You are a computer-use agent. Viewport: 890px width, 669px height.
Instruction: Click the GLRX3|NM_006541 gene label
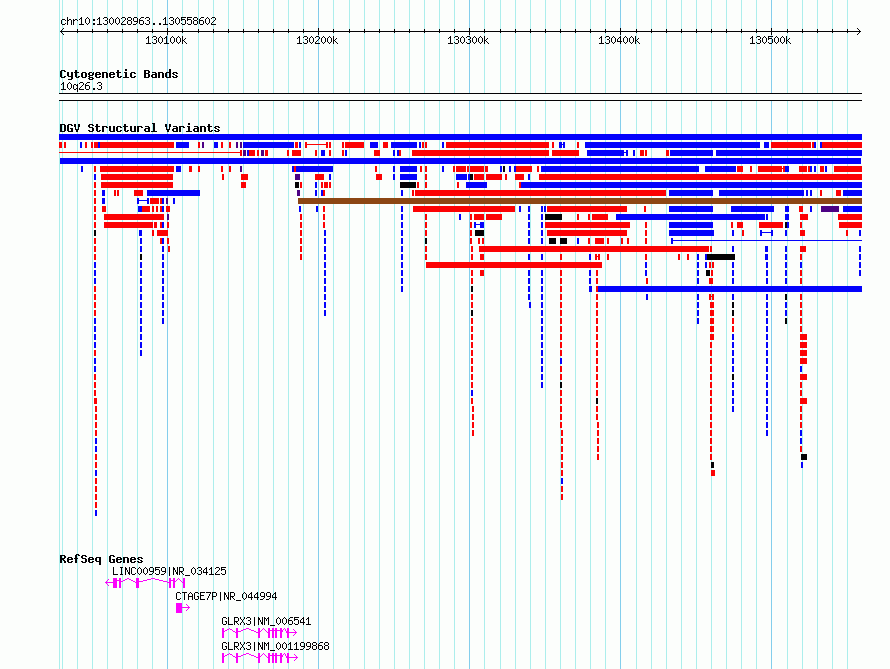click(x=266, y=621)
